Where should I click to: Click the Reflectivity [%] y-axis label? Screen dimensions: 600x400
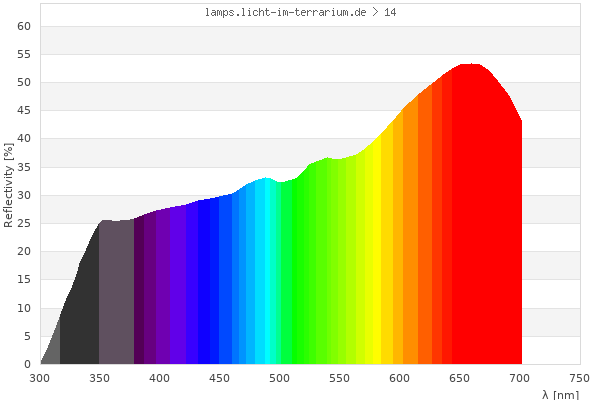(9, 185)
